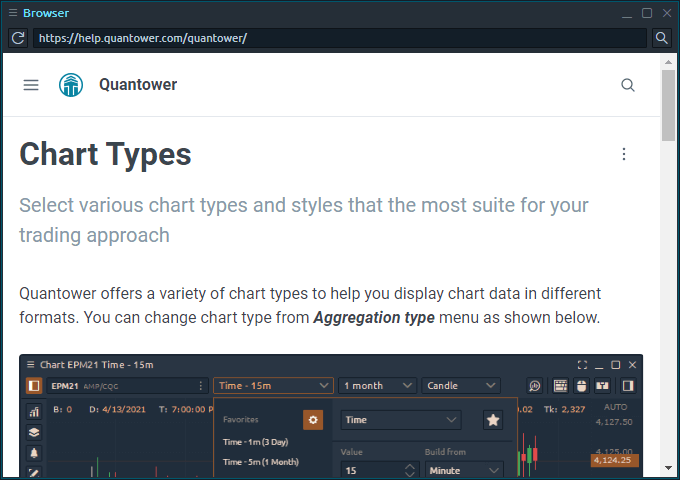Click the Quantower site title link
Viewport: 680px width, 480px height.
(x=138, y=85)
